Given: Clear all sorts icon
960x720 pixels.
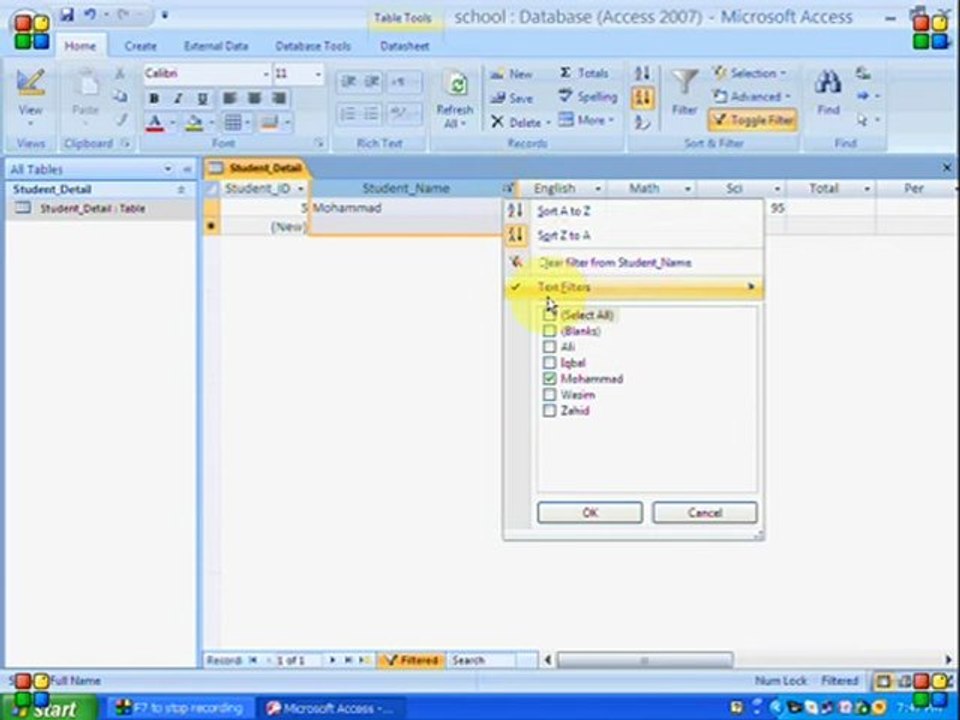Looking at the screenshot, I should click(x=642, y=122).
